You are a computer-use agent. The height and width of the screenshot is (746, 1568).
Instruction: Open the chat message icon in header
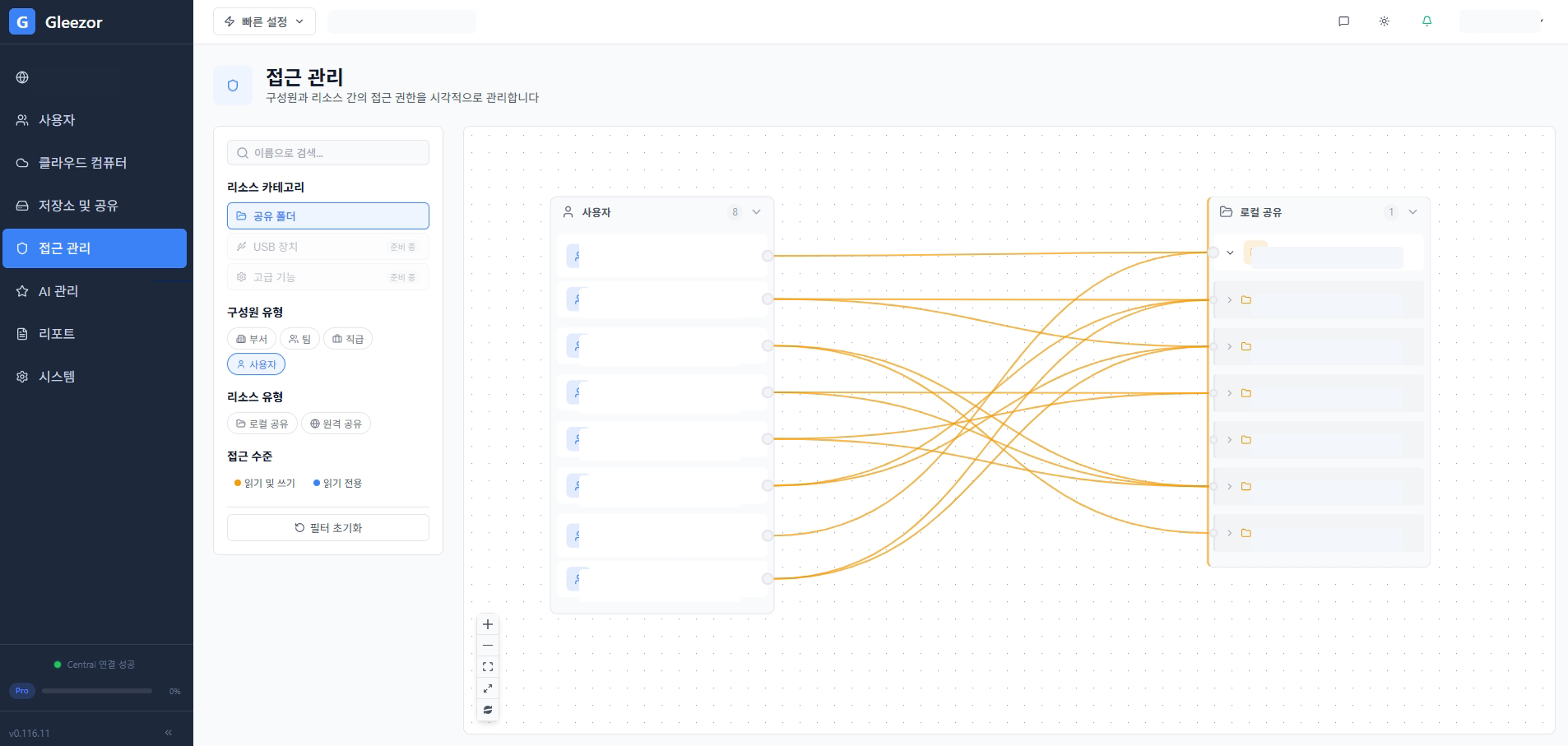(x=1344, y=21)
